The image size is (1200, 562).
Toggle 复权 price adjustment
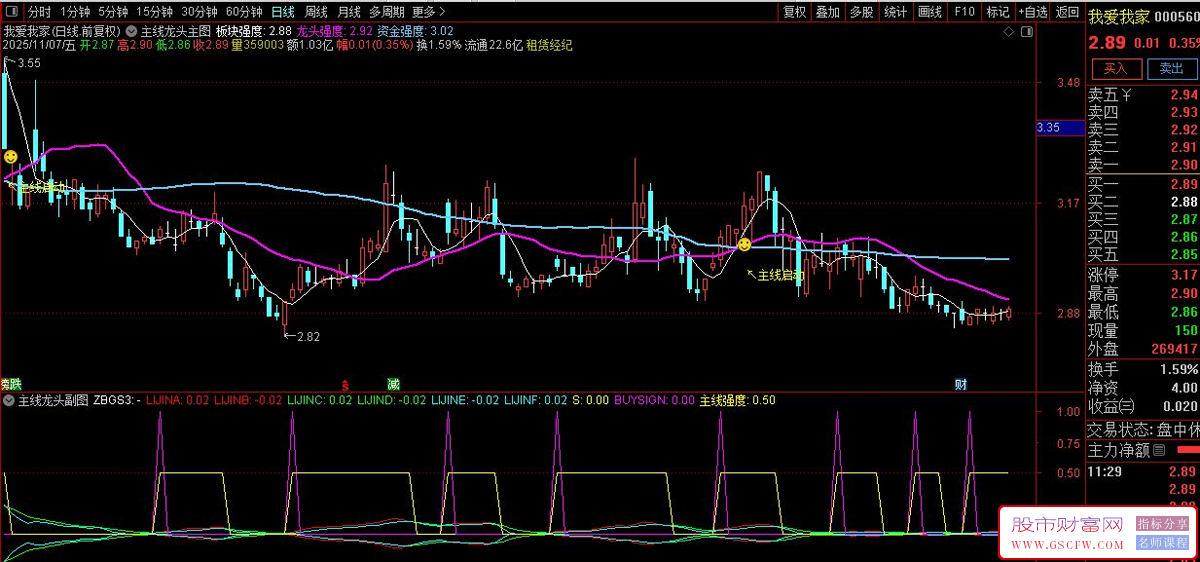click(x=794, y=12)
